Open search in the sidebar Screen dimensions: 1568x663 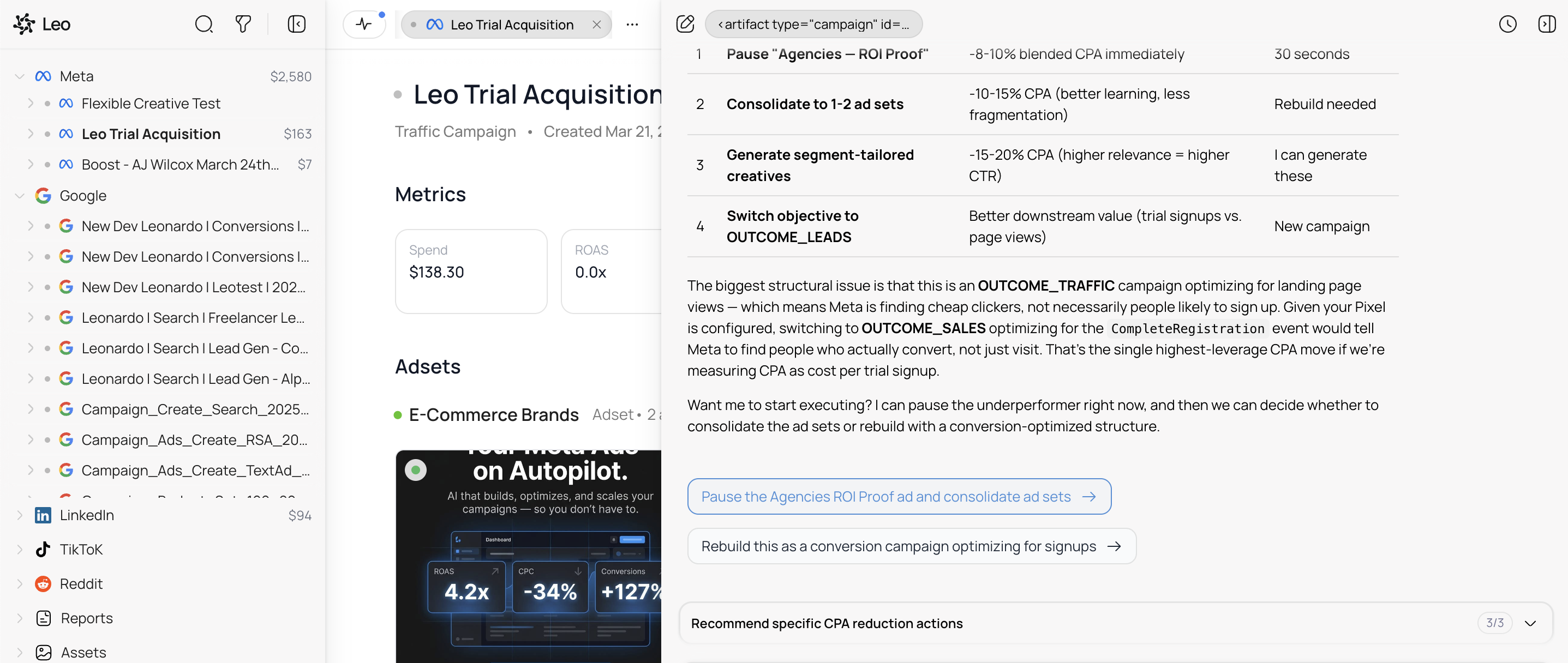pyautogui.click(x=204, y=25)
